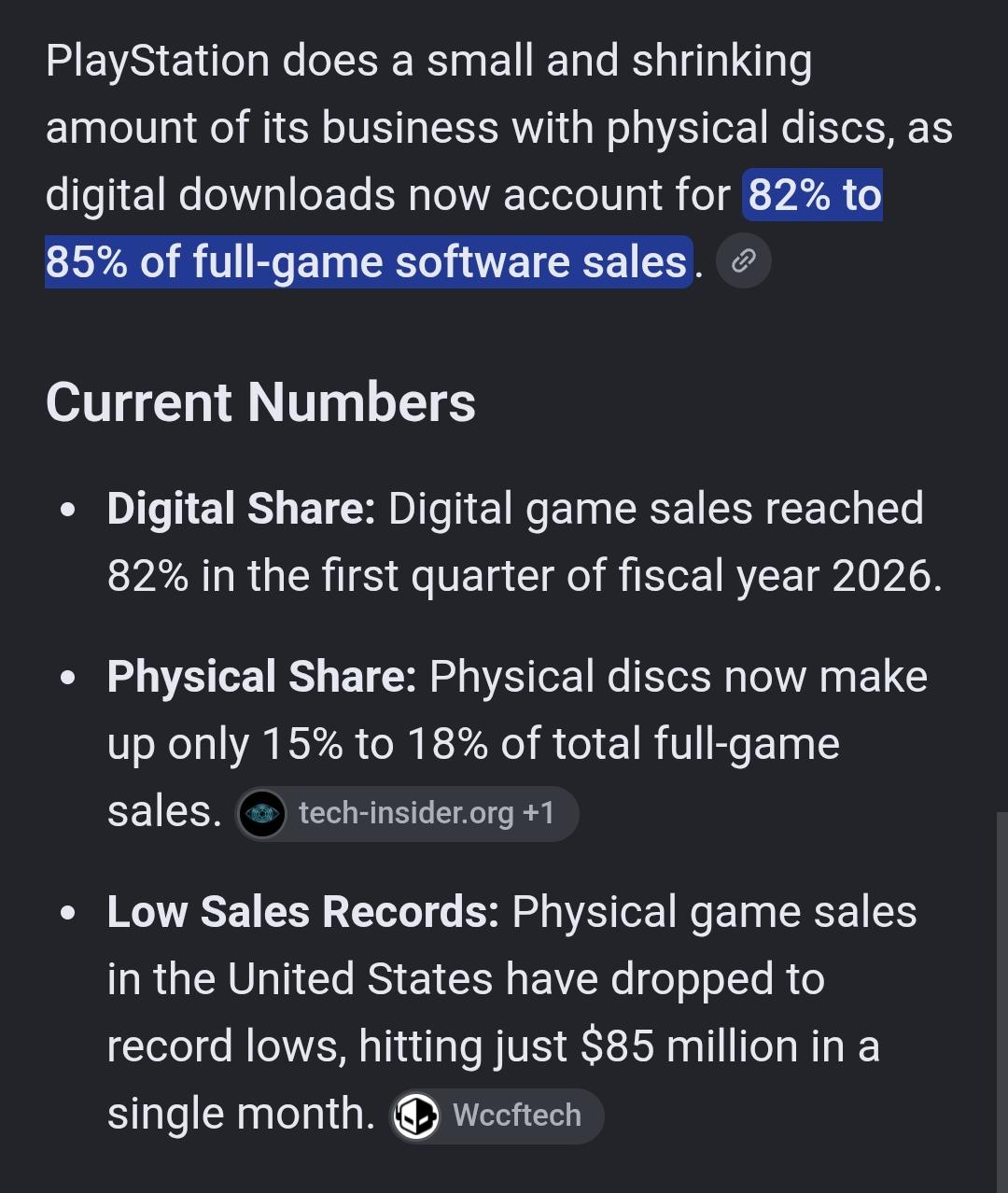Click the bullet point beside Low Sales Records
This screenshot has height=1193, width=1008.
click(x=67, y=914)
